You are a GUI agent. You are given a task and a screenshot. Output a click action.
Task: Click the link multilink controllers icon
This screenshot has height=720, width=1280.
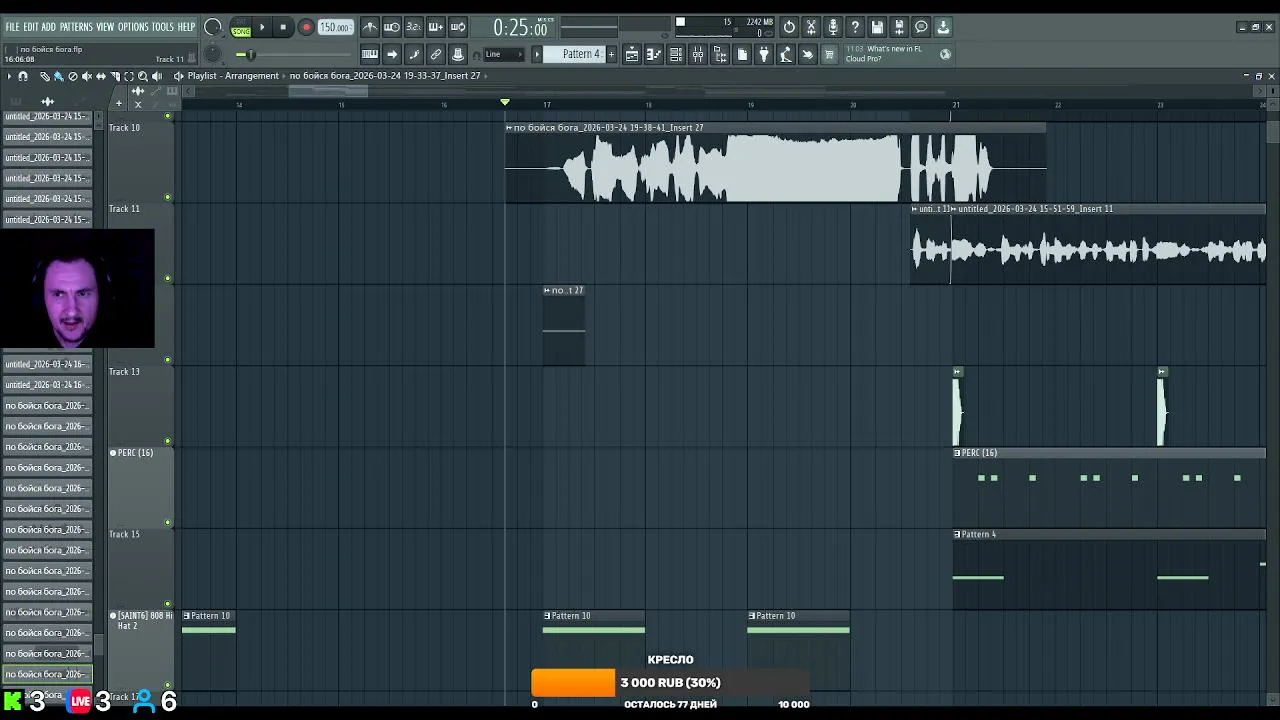point(436,54)
